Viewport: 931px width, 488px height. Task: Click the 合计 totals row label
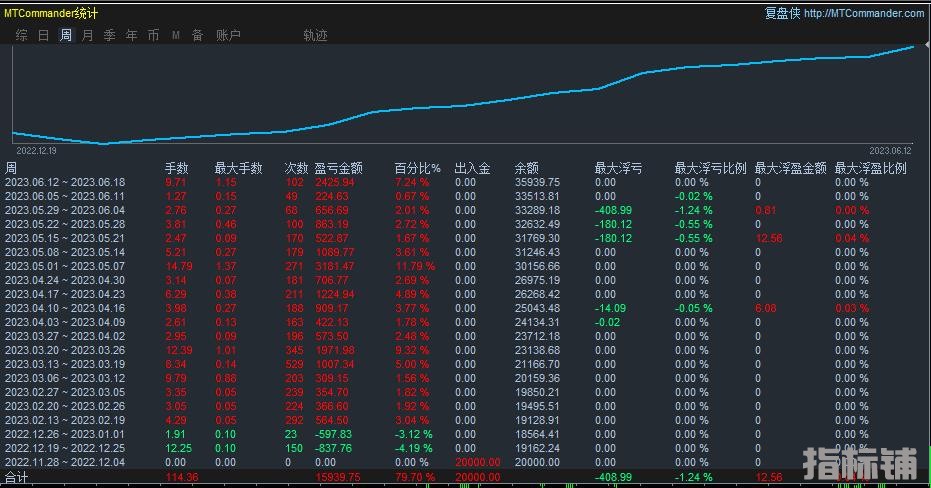pyautogui.click(x=16, y=477)
